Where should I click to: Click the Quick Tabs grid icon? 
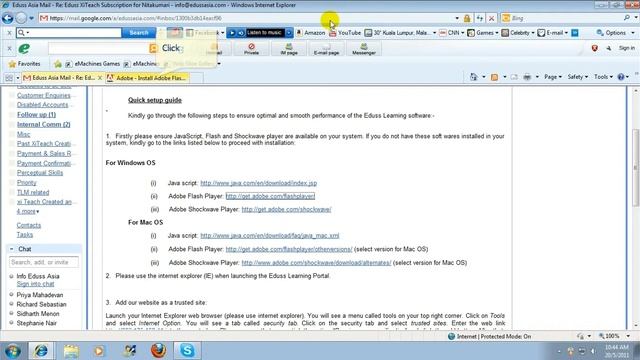(9, 78)
